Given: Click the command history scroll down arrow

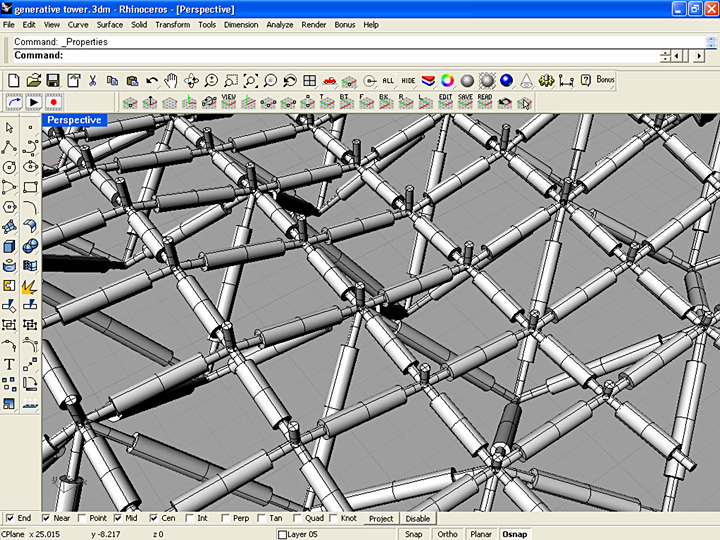Looking at the screenshot, I should tap(711, 43).
